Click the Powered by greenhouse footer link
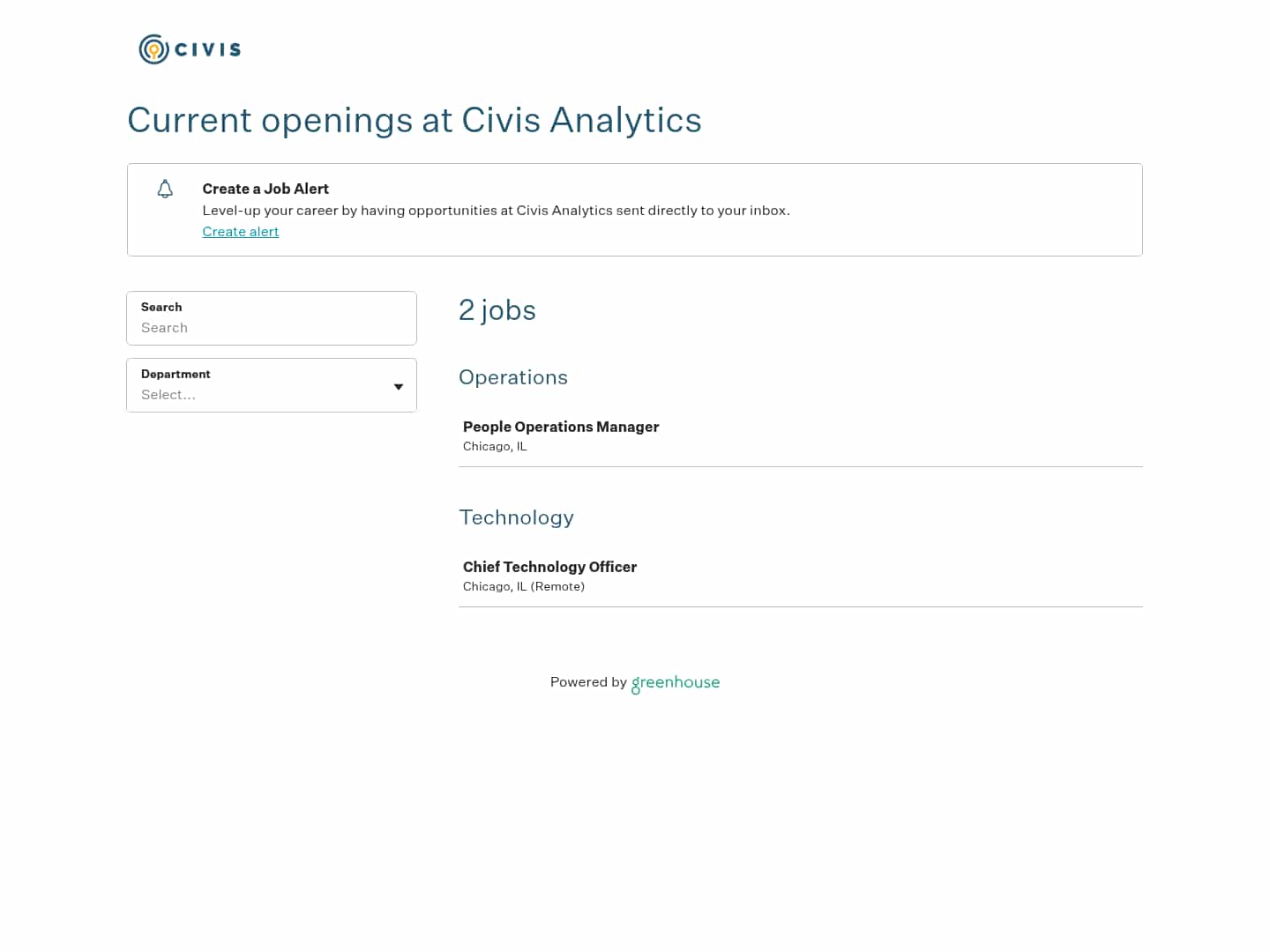The width and height of the screenshot is (1270, 952). tap(634, 682)
